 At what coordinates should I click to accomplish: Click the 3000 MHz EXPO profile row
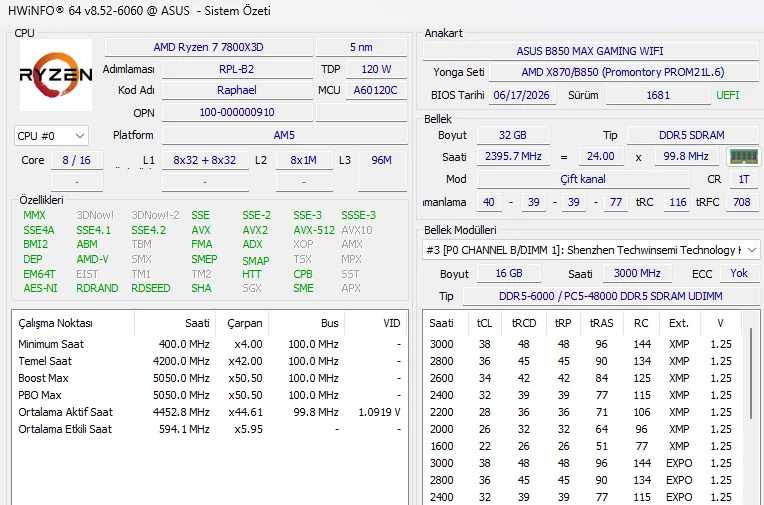click(581, 463)
